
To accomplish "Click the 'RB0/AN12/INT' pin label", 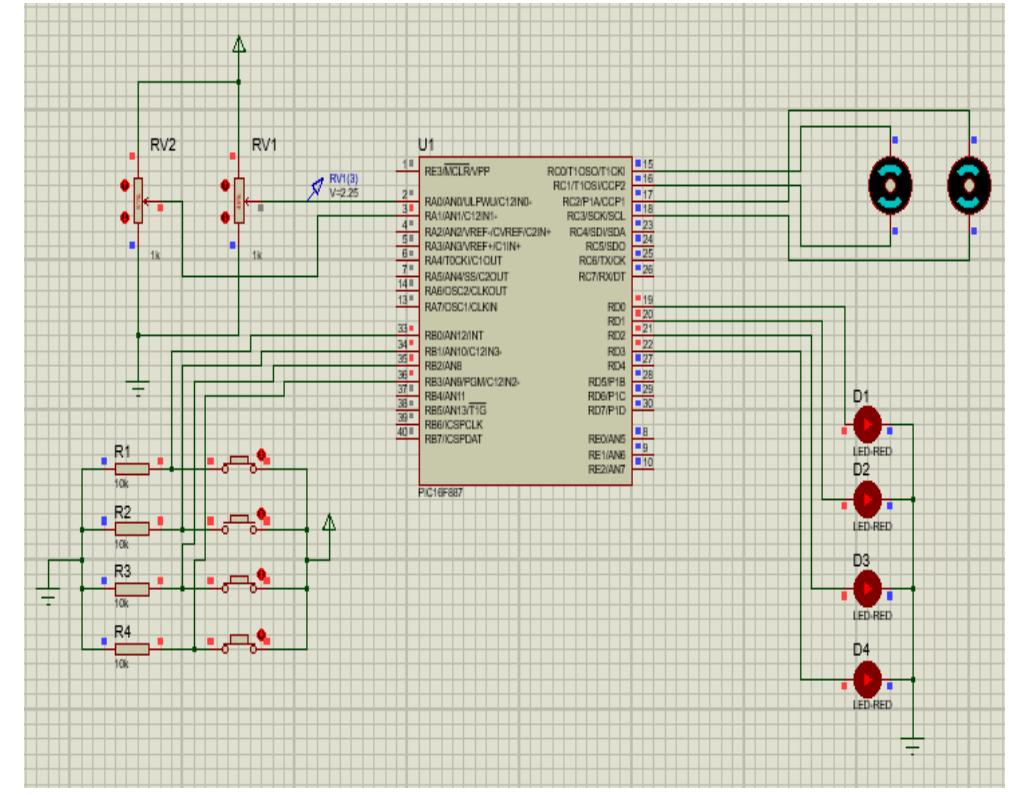I will (x=454, y=336).
